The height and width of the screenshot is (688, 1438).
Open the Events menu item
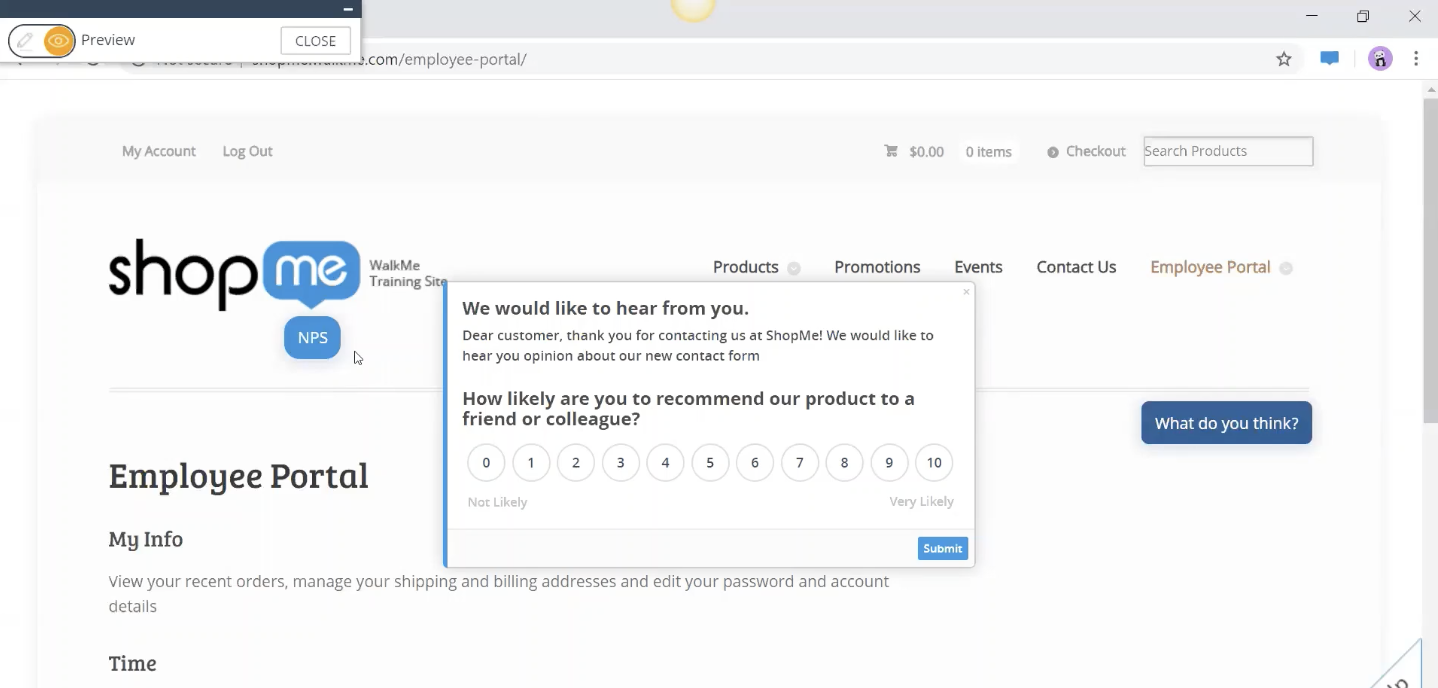coord(978,267)
